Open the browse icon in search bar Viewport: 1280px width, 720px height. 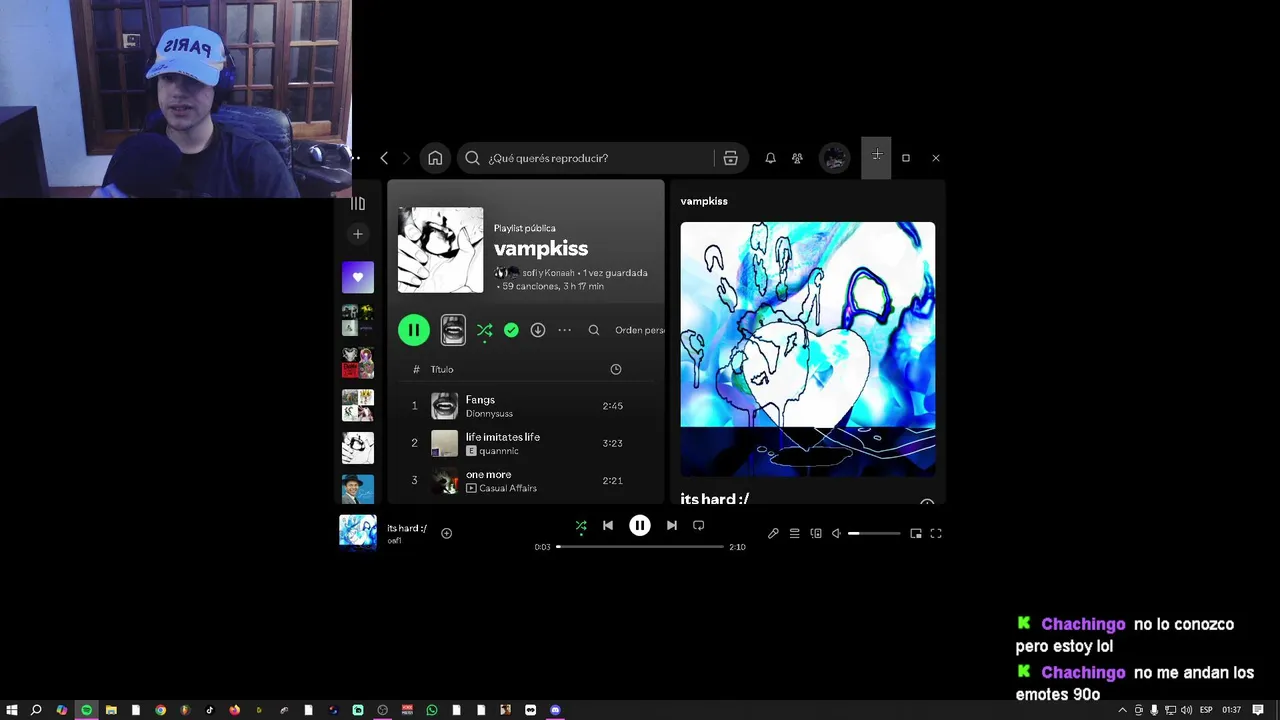[x=730, y=158]
